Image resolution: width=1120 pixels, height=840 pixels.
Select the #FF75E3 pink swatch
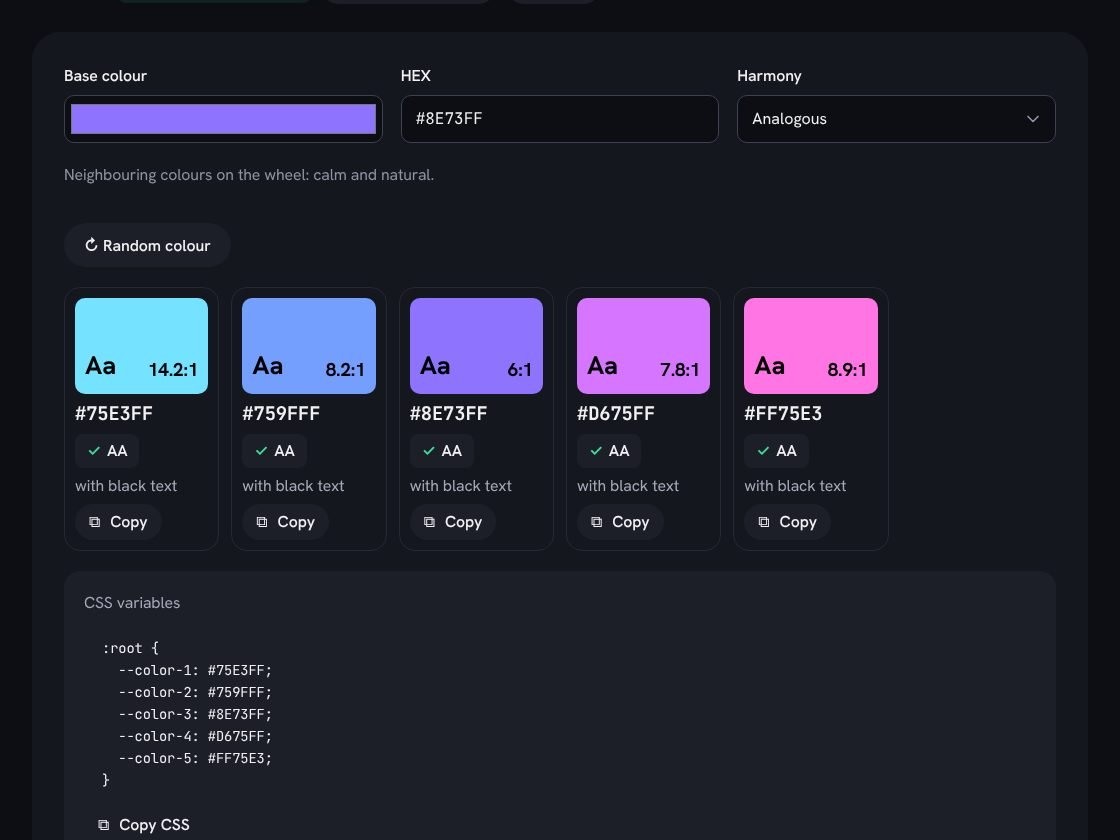click(811, 346)
